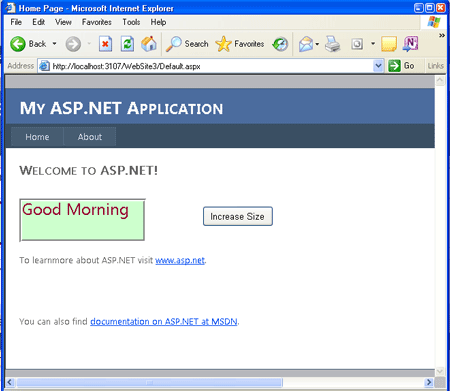Open the Tools menu
The height and width of the screenshot is (391, 450).
pos(131,22)
